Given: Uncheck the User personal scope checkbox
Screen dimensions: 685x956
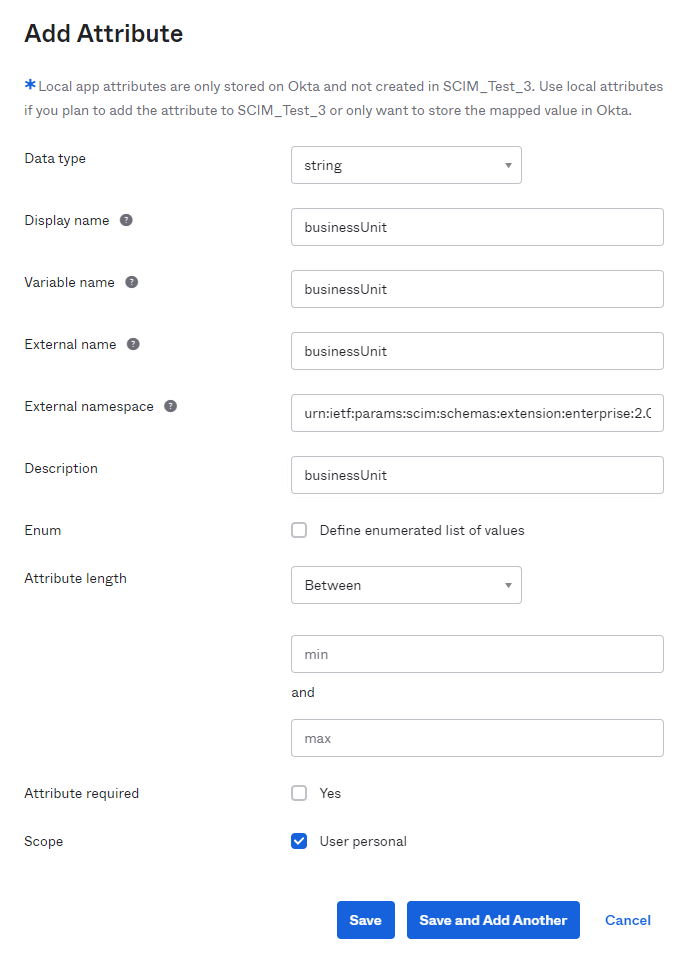Looking at the screenshot, I should [299, 841].
